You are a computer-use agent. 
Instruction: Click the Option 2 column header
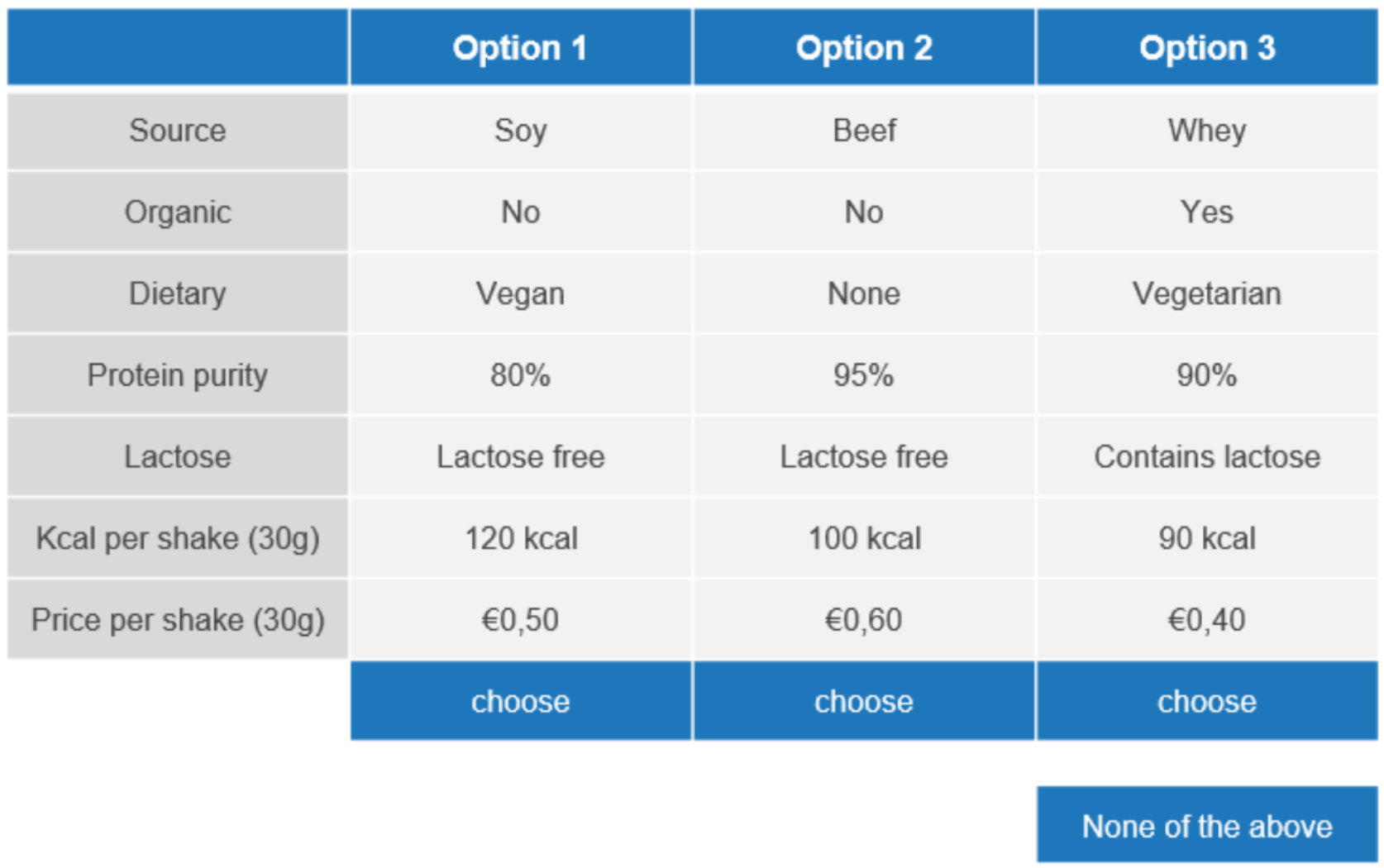click(863, 47)
